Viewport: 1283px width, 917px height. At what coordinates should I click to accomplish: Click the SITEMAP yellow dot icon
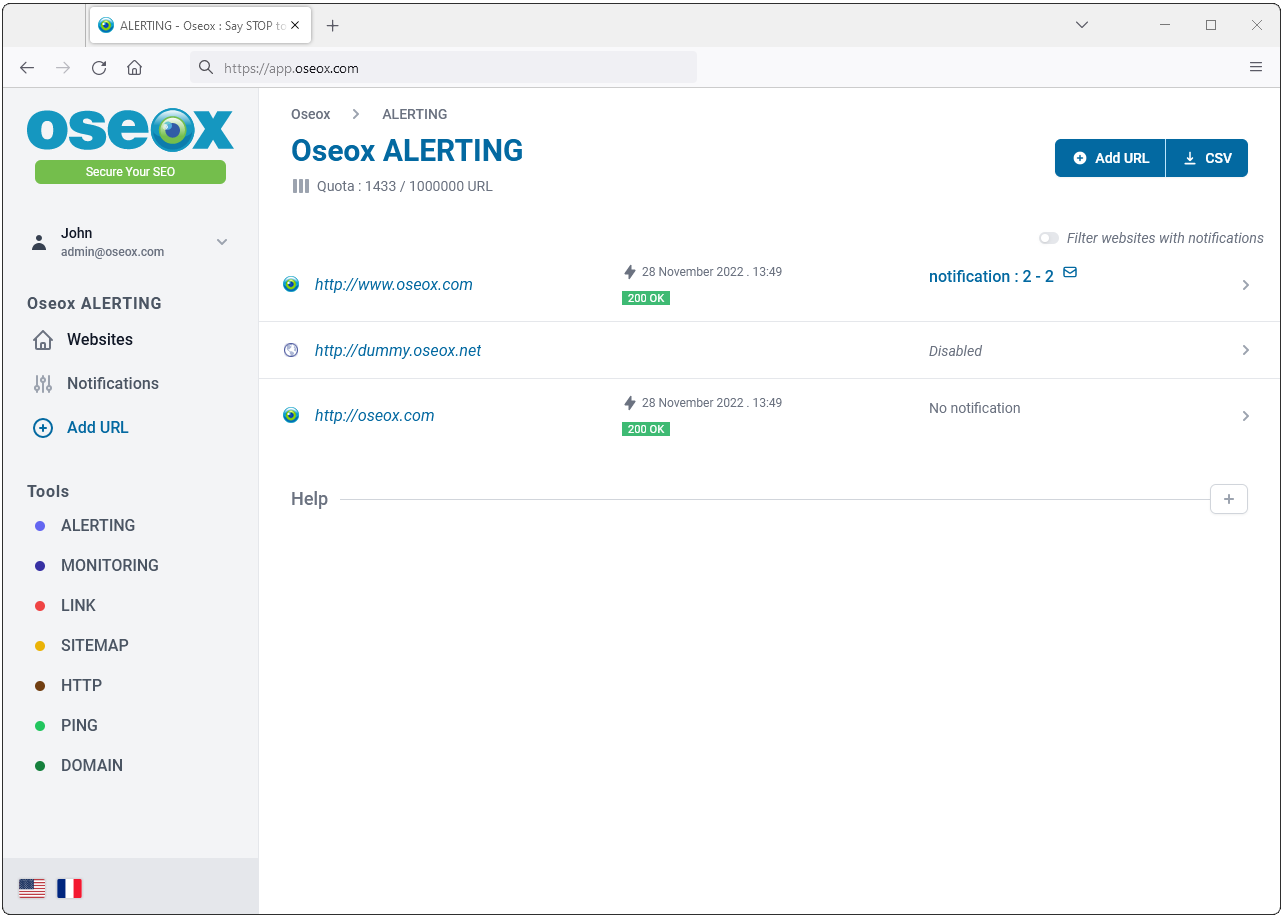click(x=40, y=646)
